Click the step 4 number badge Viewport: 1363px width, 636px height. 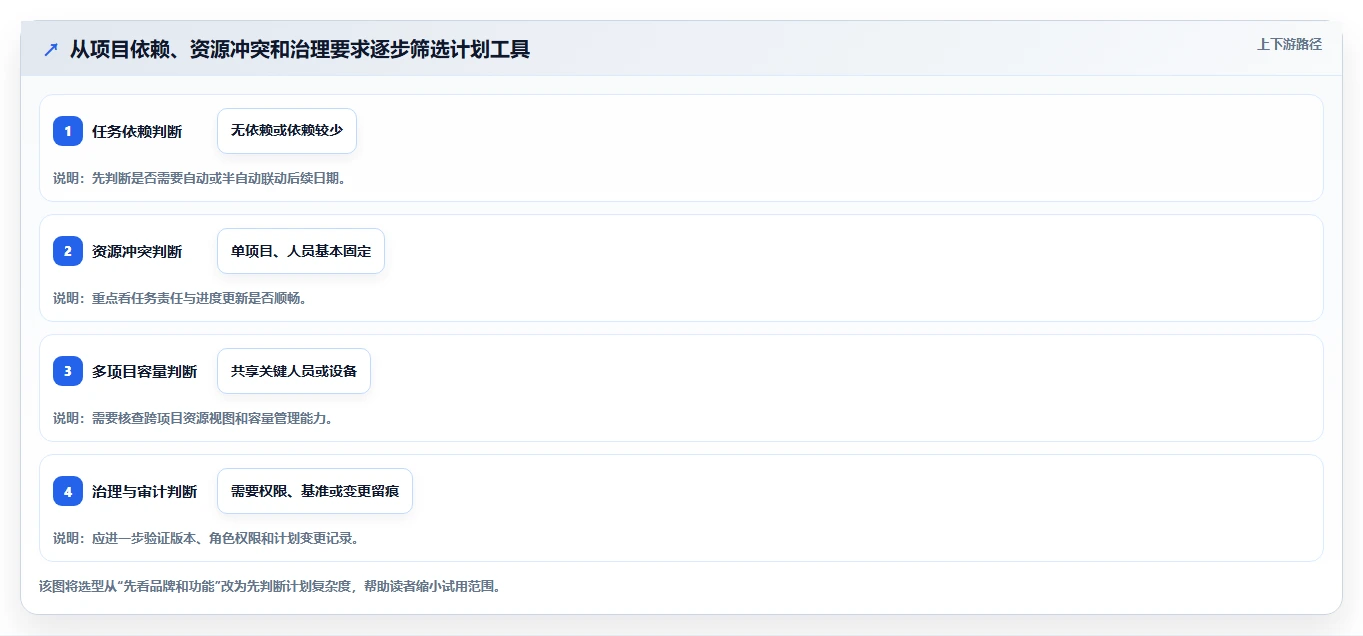(x=68, y=491)
